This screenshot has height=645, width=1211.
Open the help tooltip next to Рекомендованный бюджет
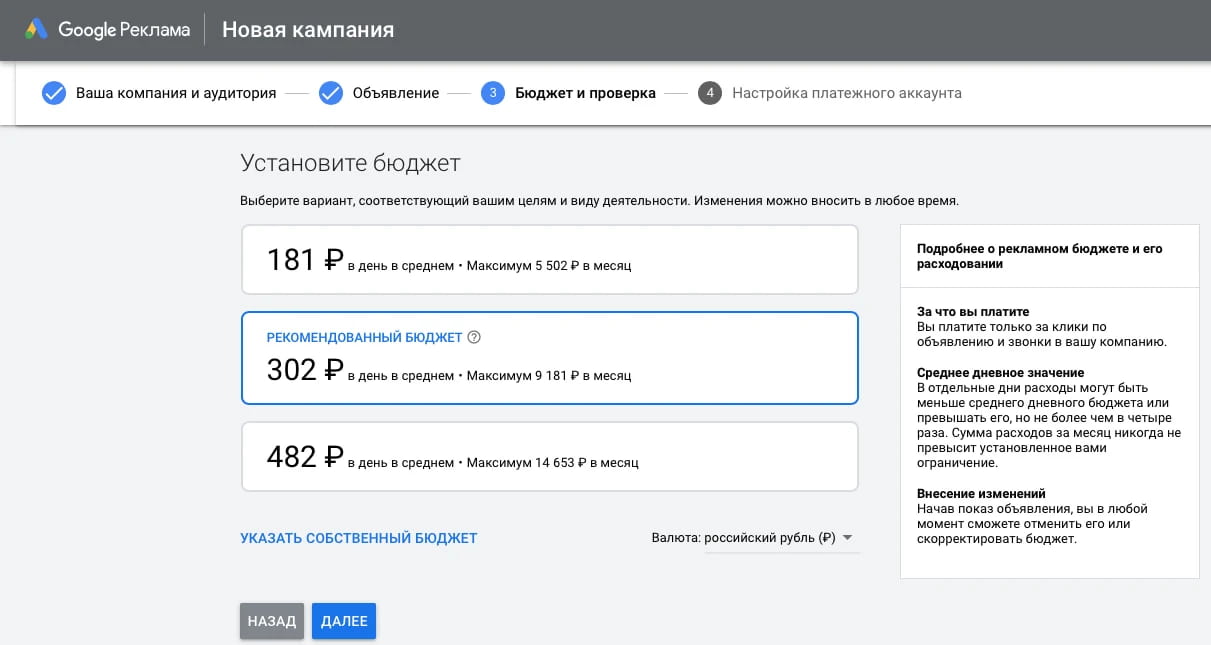pyautogui.click(x=474, y=337)
